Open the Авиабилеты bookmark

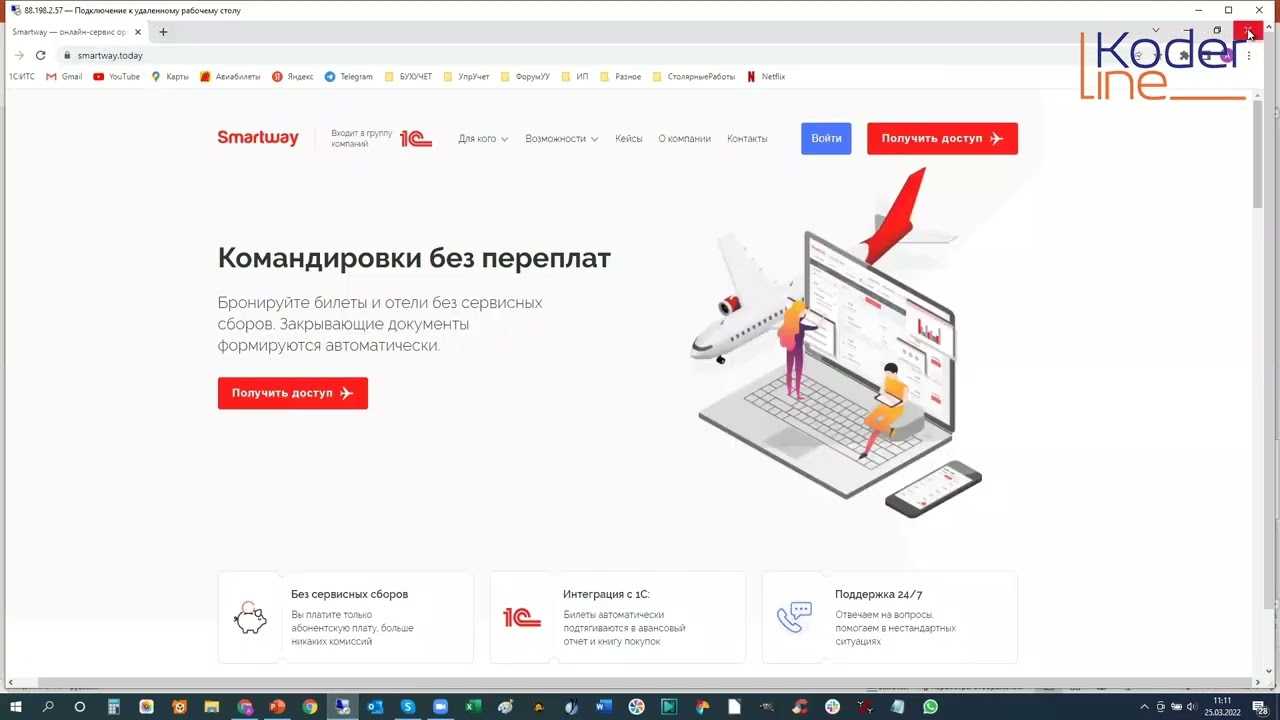[230, 76]
